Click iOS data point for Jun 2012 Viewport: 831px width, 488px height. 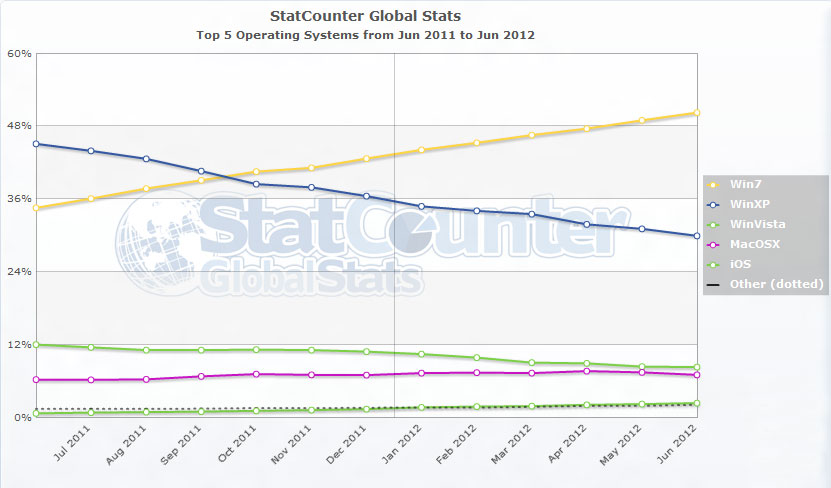coord(697,403)
